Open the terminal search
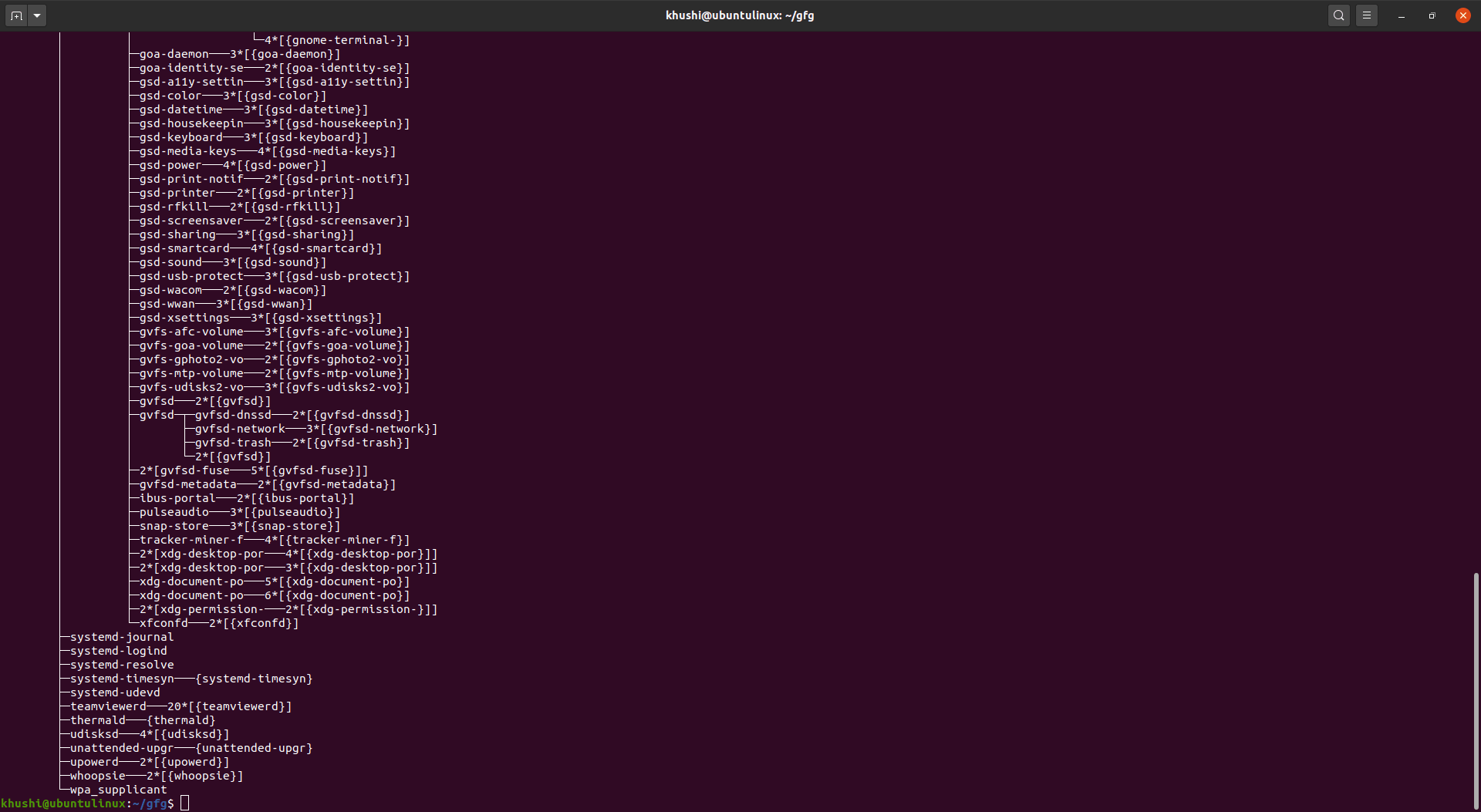The height and width of the screenshot is (812, 1481). [1338, 15]
